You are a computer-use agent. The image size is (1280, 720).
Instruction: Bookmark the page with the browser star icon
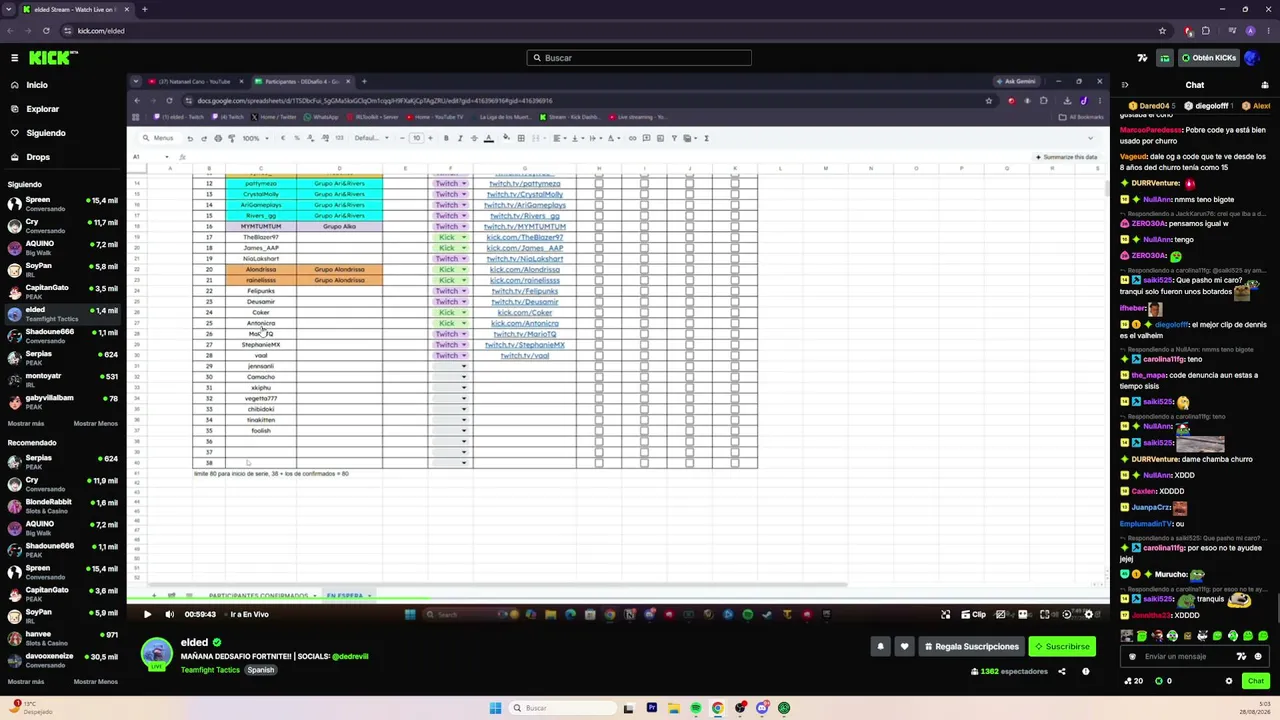click(1162, 31)
